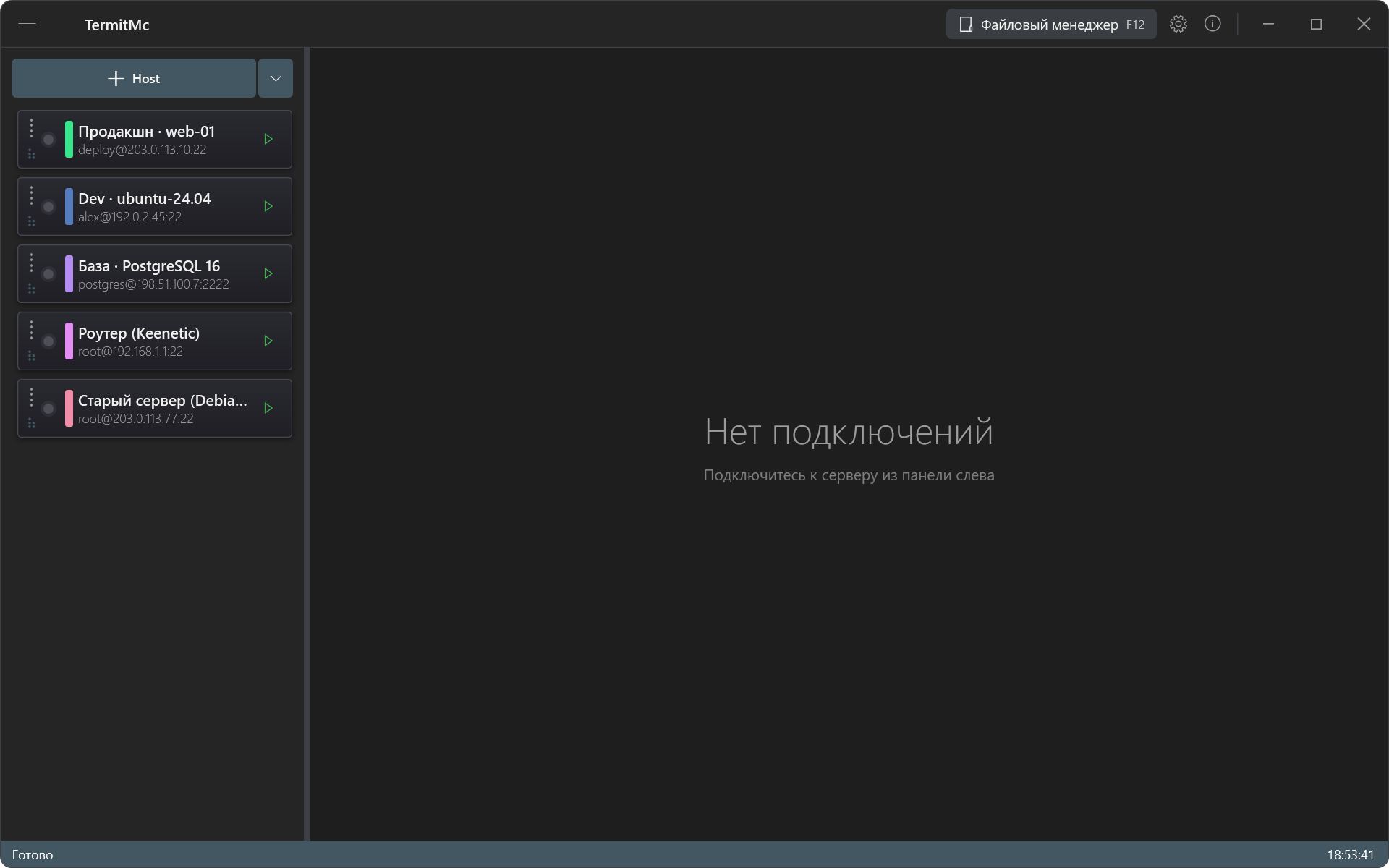
Task: Connect to Продакшн · web-01 via play icon
Action: tap(268, 139)
